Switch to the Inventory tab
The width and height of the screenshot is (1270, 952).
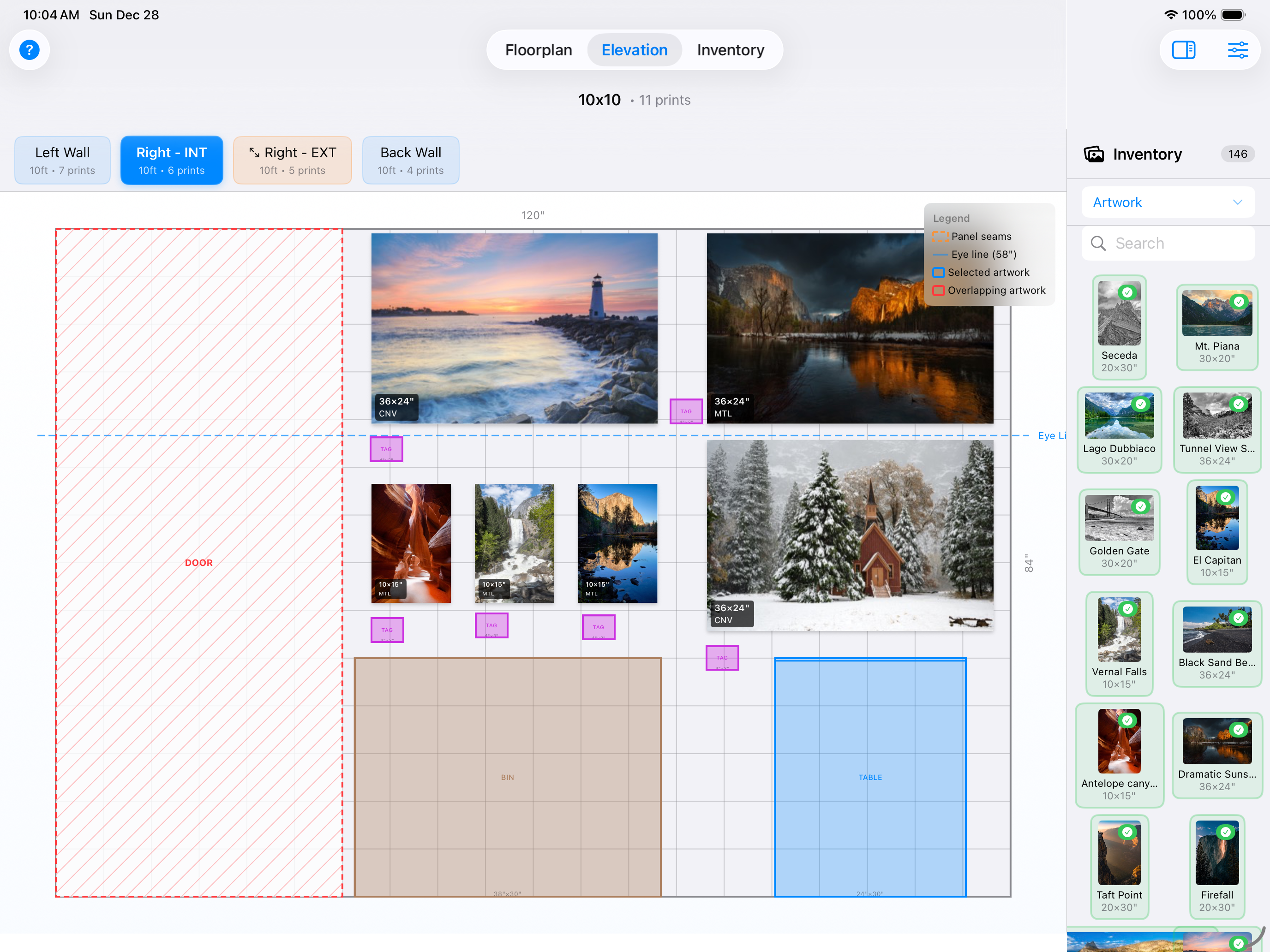coord(730,50)
